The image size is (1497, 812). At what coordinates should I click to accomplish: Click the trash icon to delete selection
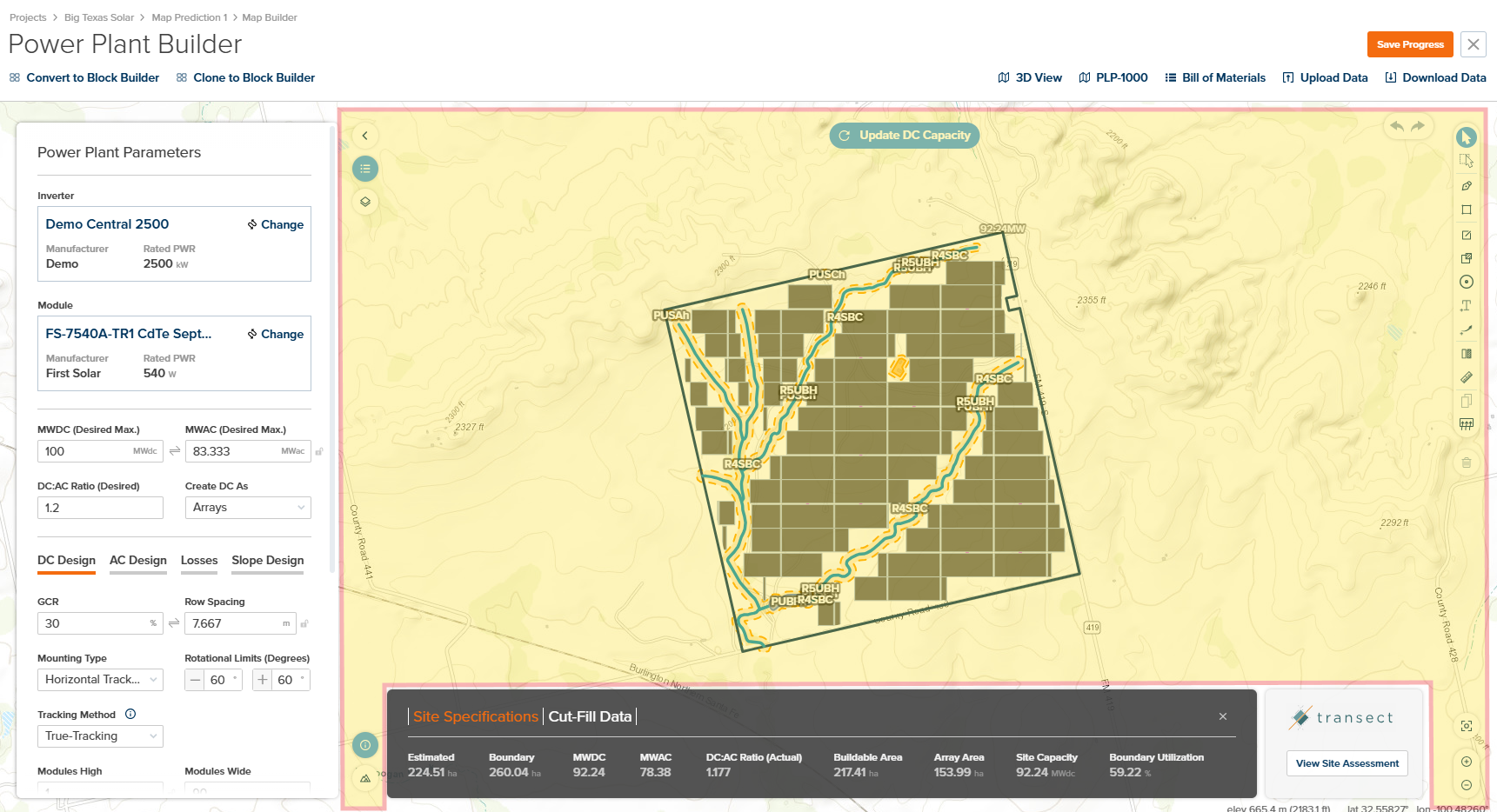click(x=1467, y=463)
